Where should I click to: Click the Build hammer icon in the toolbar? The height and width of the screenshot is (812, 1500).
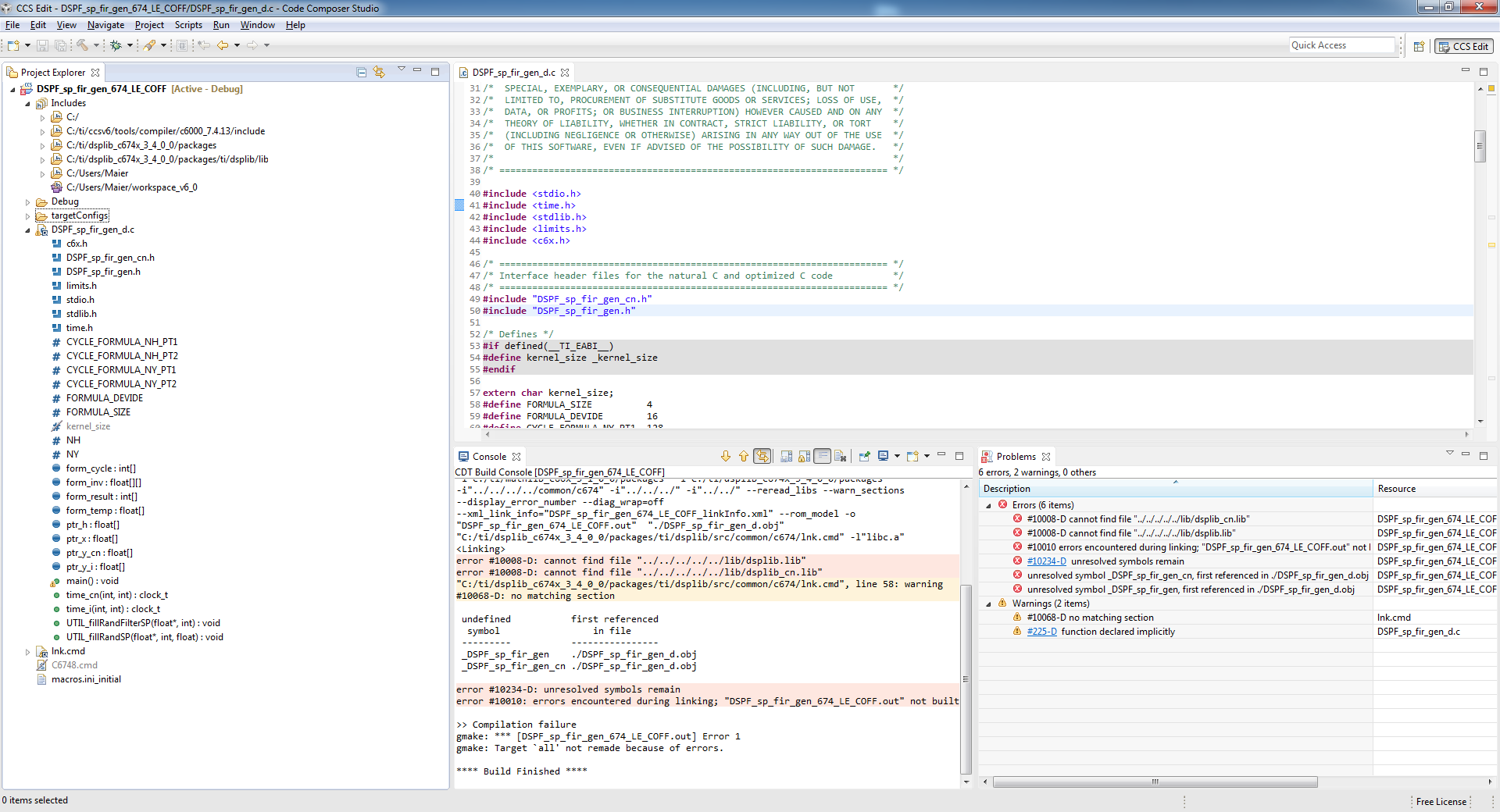click(82, 45)
